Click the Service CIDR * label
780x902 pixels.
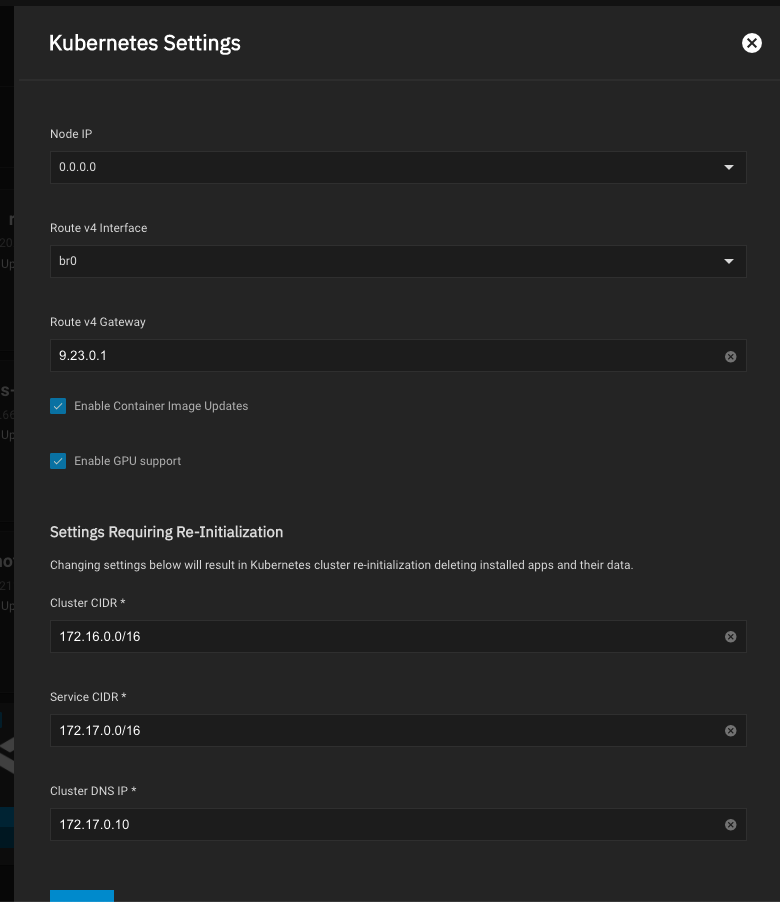(88, 697)
